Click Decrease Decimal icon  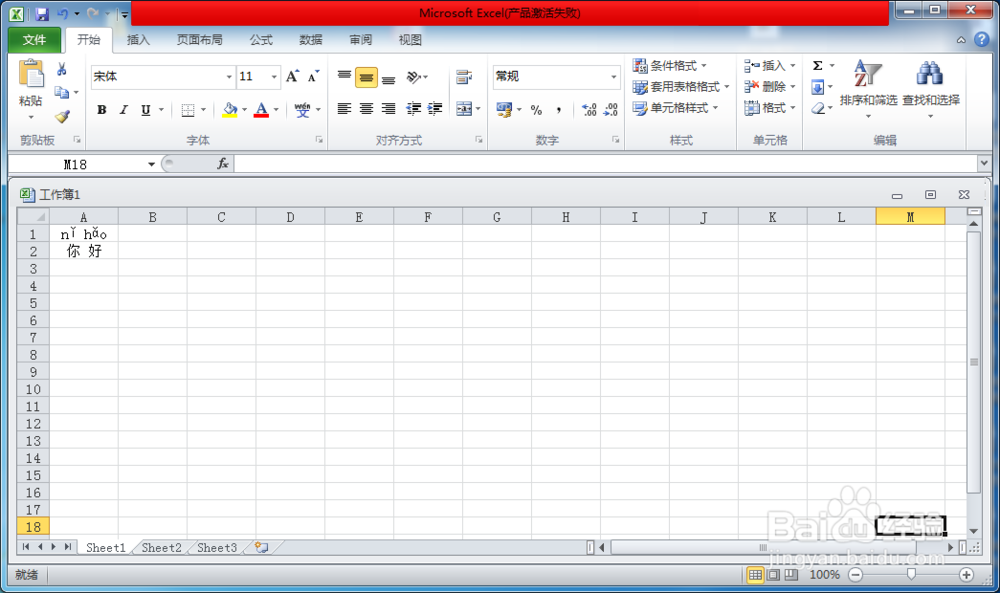click(x=611, y=110)
